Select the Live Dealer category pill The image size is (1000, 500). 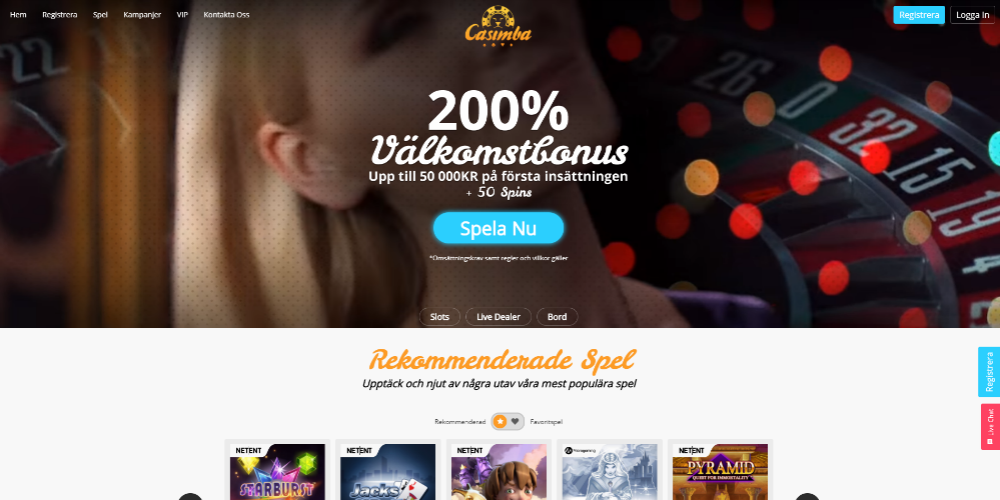pyautogui.click(x=498, y=317)
